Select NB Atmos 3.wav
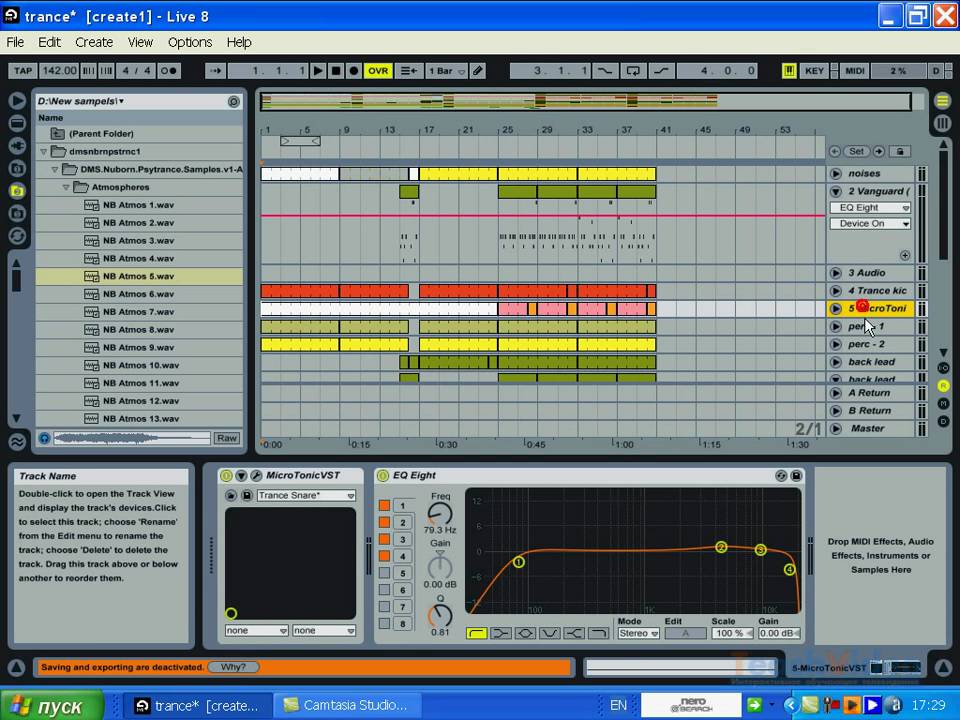Image resolution: width=960 pixels, height=720 pixels. coord(138,241)
